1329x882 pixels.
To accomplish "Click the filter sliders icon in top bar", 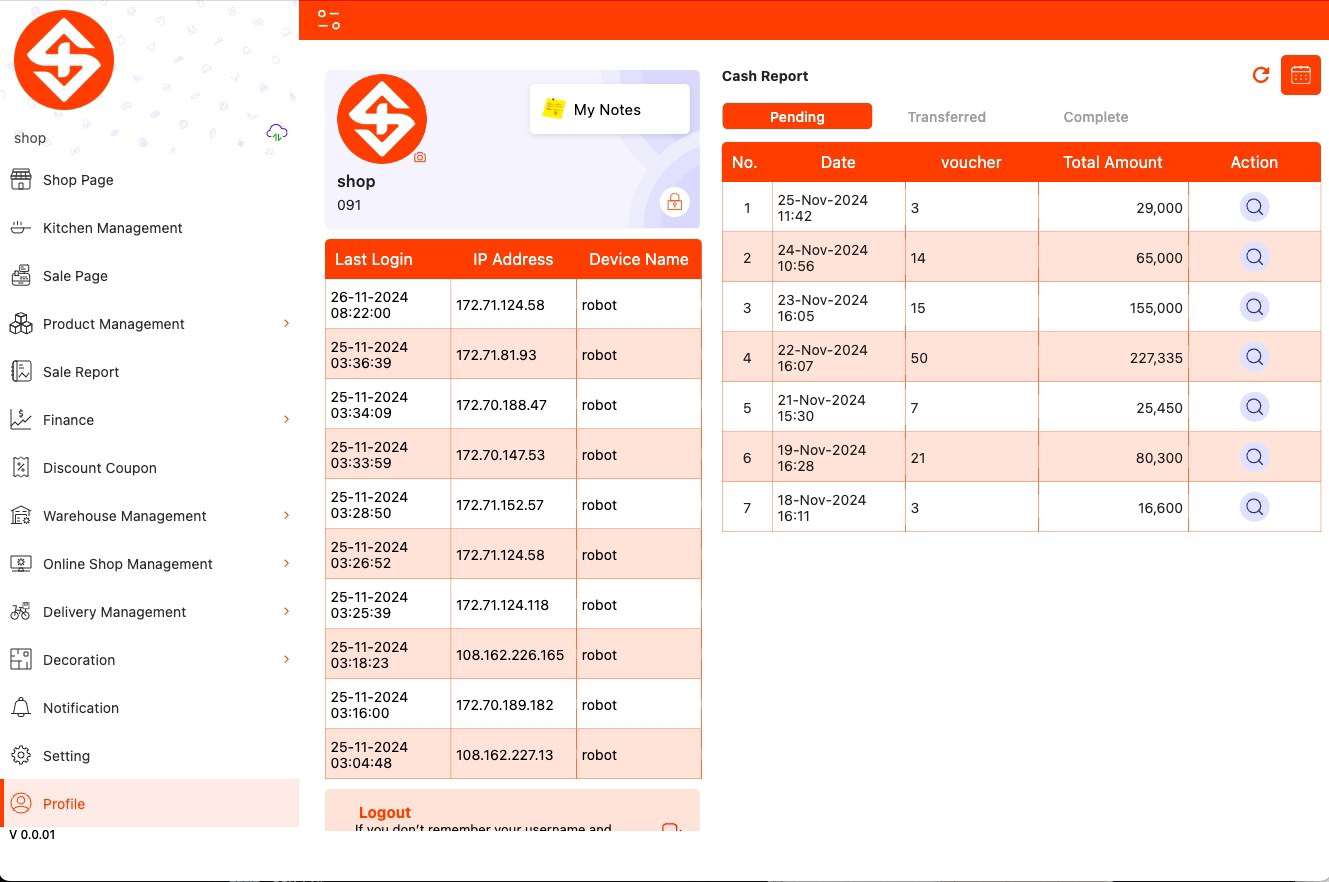I will 329,19.
